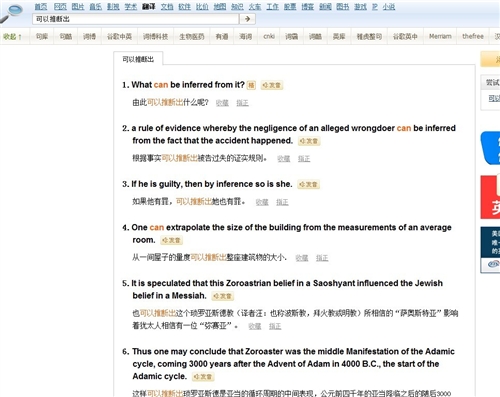Viewport: 500px width, 397px height.
Task: Play pronunciation for sentence 5 'belief in a Messiah'
Action: (x=223, y=296)
